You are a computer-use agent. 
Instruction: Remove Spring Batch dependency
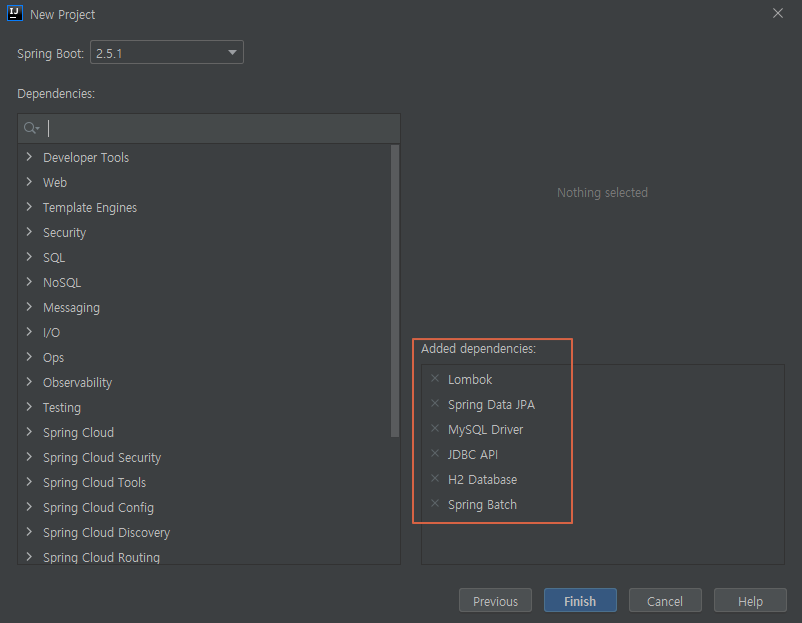(435, 504)
